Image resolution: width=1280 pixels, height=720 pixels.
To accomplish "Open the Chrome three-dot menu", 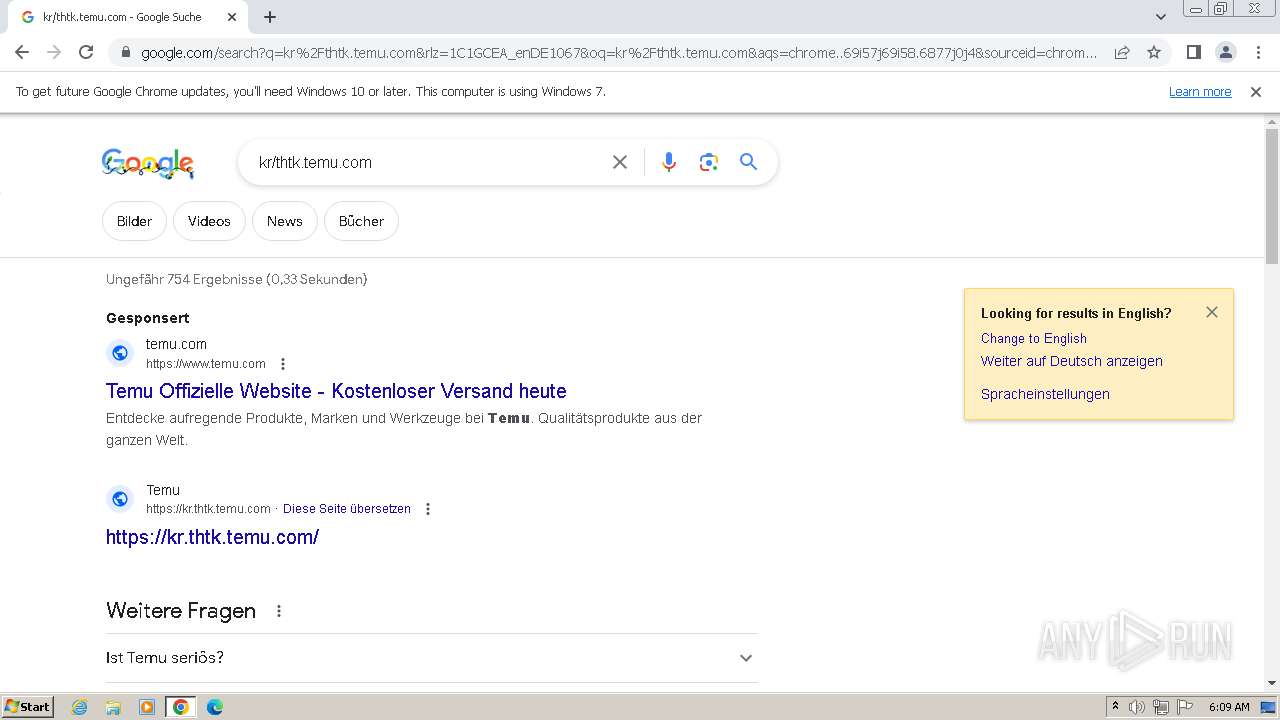I will pyautogui.click(x=1258, y=52).
